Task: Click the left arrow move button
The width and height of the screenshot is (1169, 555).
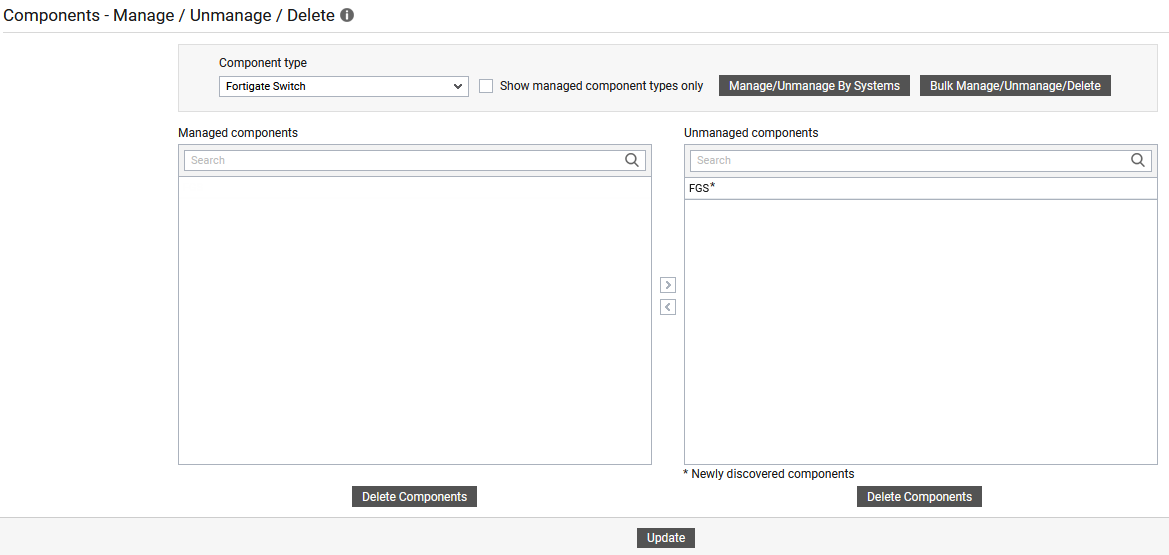Action: tap(668, 307)
